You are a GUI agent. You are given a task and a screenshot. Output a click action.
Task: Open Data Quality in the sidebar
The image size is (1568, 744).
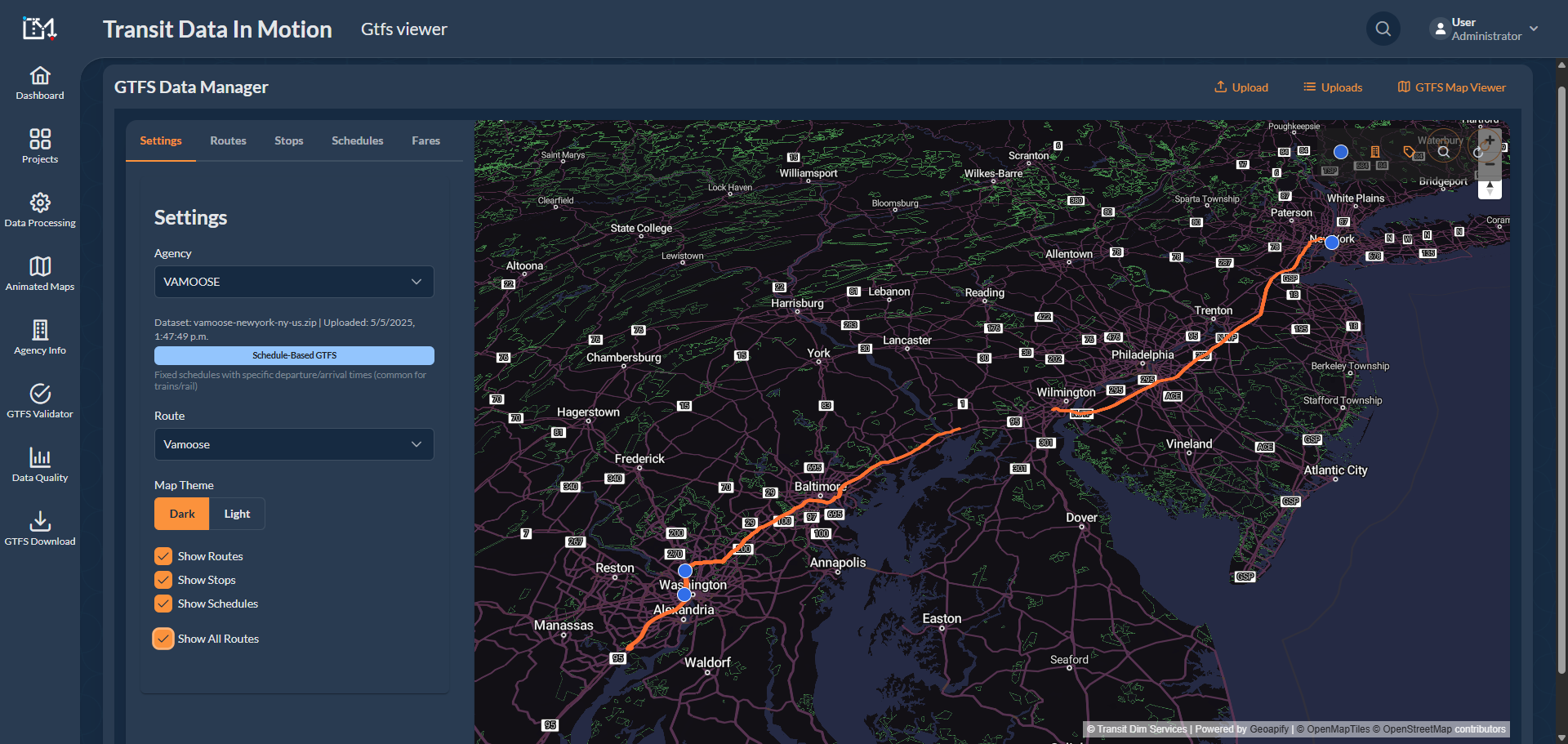click(x=40, y=465)
